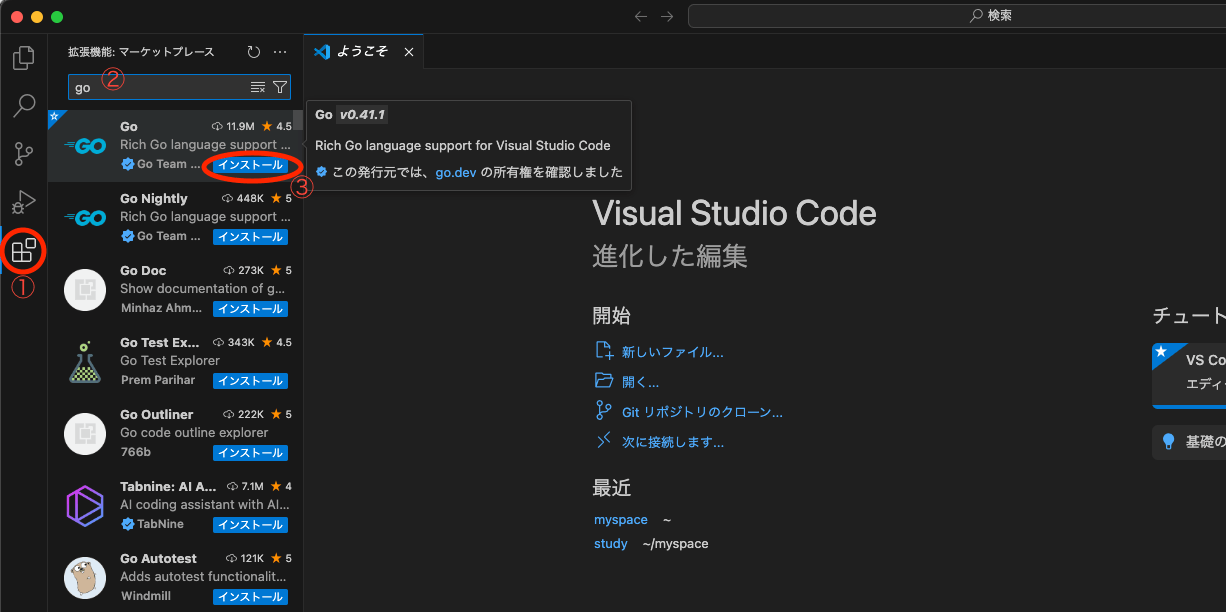Click 開く... to open a file
This screenshot has width=1226, height=612.
coord(640,382)
